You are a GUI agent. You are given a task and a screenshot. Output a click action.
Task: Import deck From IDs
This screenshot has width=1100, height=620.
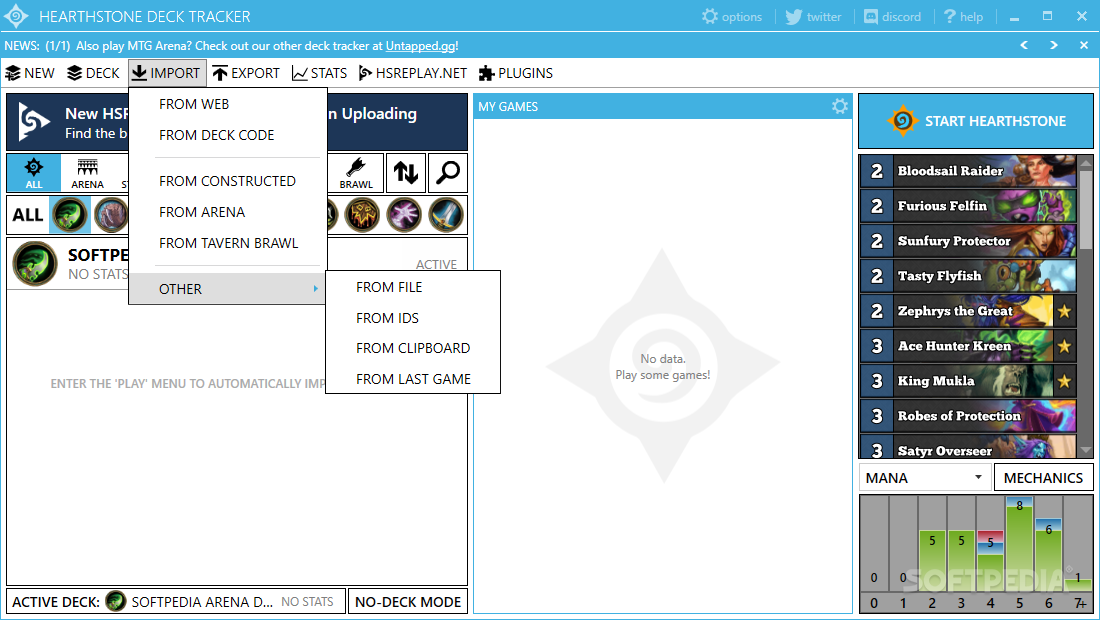[412, 318]
